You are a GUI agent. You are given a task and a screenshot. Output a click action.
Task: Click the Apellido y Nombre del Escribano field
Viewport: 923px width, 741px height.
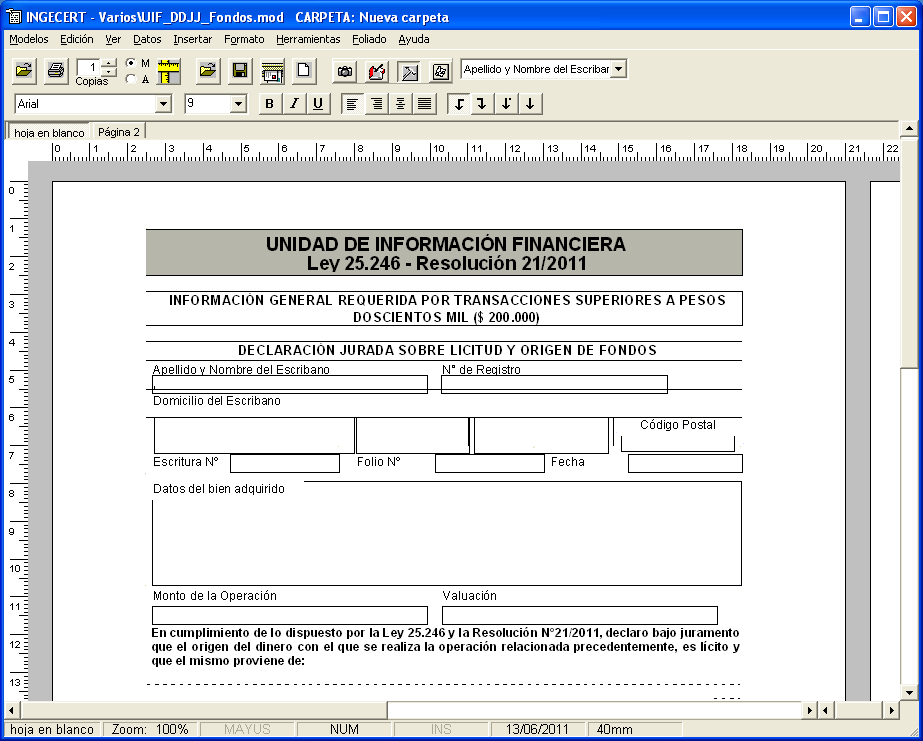point(290,384)
